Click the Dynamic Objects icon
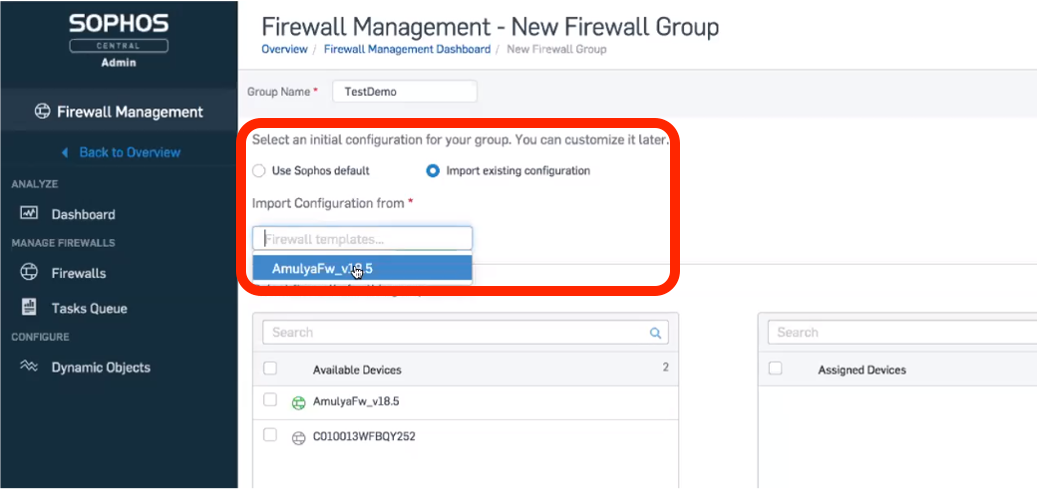 coord(29,367)
